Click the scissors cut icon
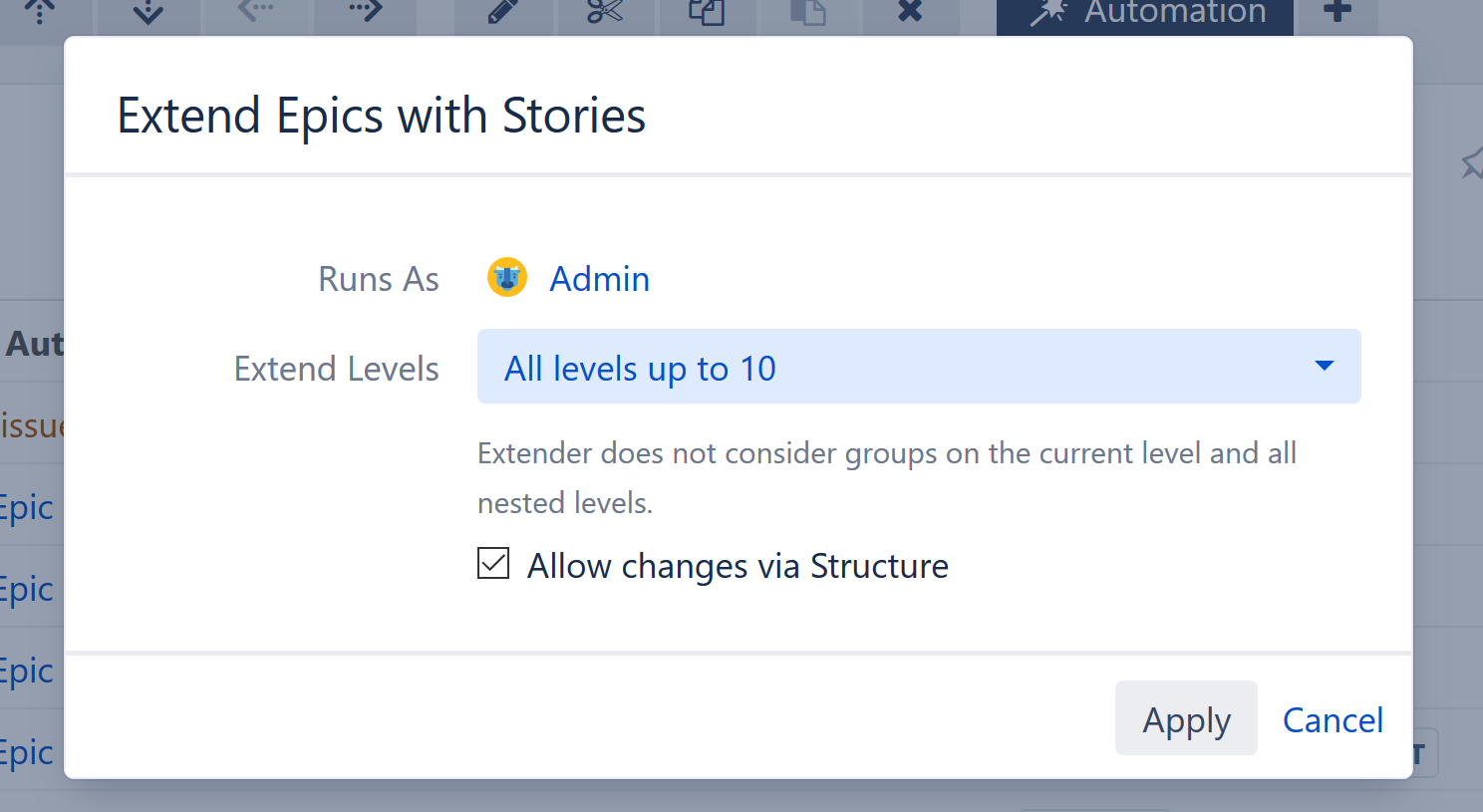This screenshot has height=812, width=1483. click(x=604, y=12)
